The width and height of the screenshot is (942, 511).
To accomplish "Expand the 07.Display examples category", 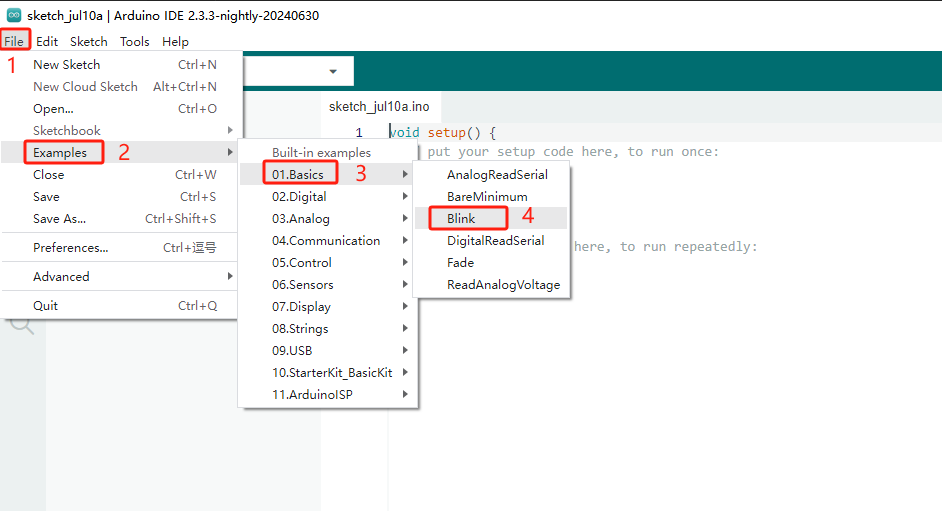I will [327, 306].
